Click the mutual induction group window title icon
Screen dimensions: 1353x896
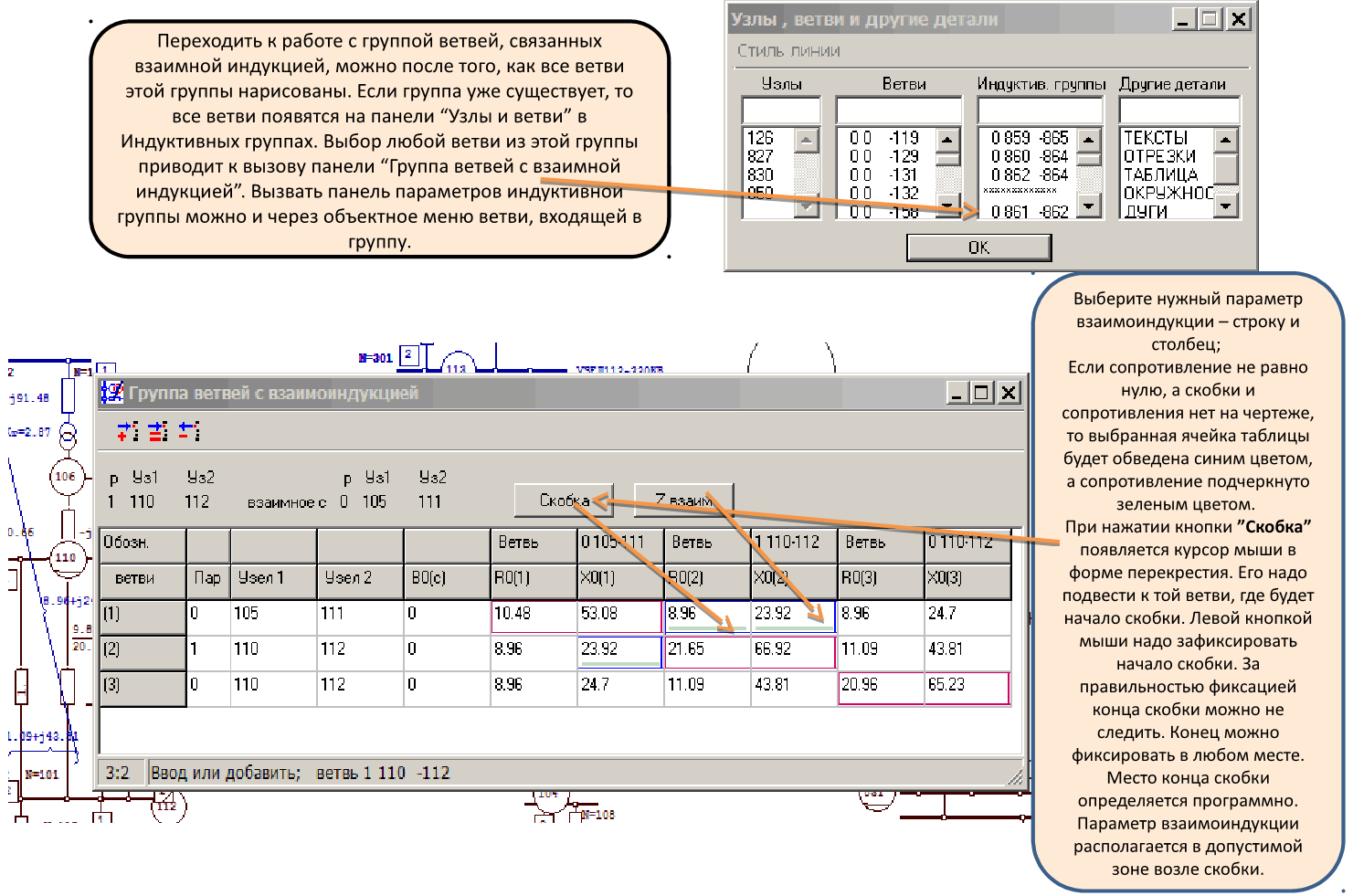[112, 393]
